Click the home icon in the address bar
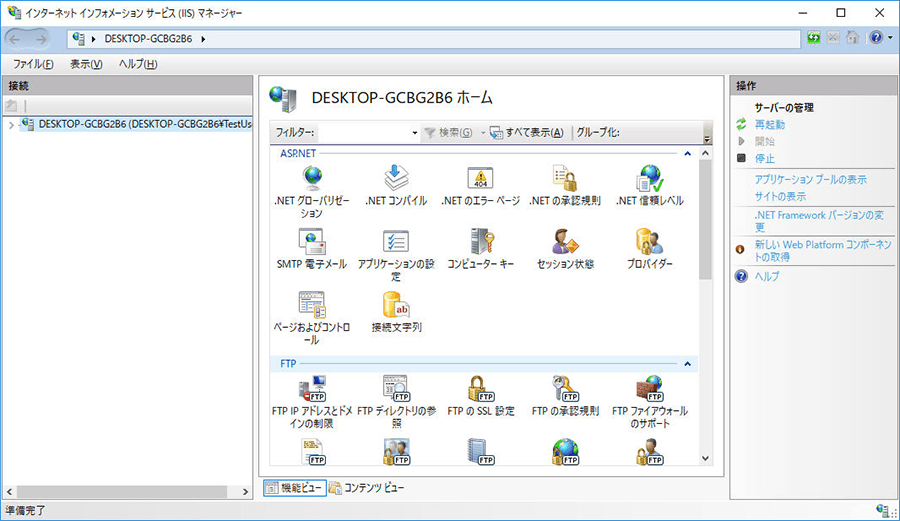The width and height of the screenshot is (900, 521). pyautogui.click(x=852, y=38)
